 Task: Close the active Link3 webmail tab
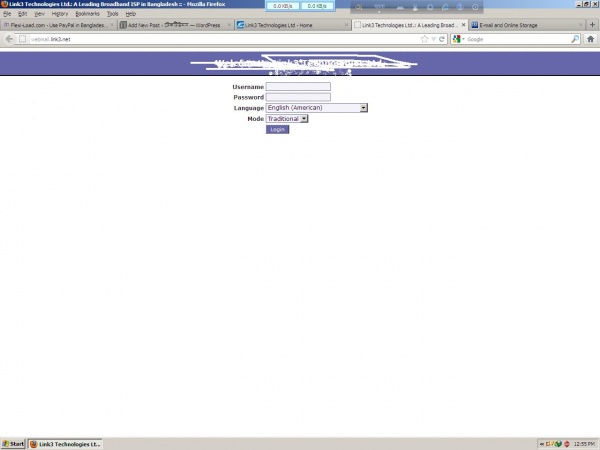463,25
